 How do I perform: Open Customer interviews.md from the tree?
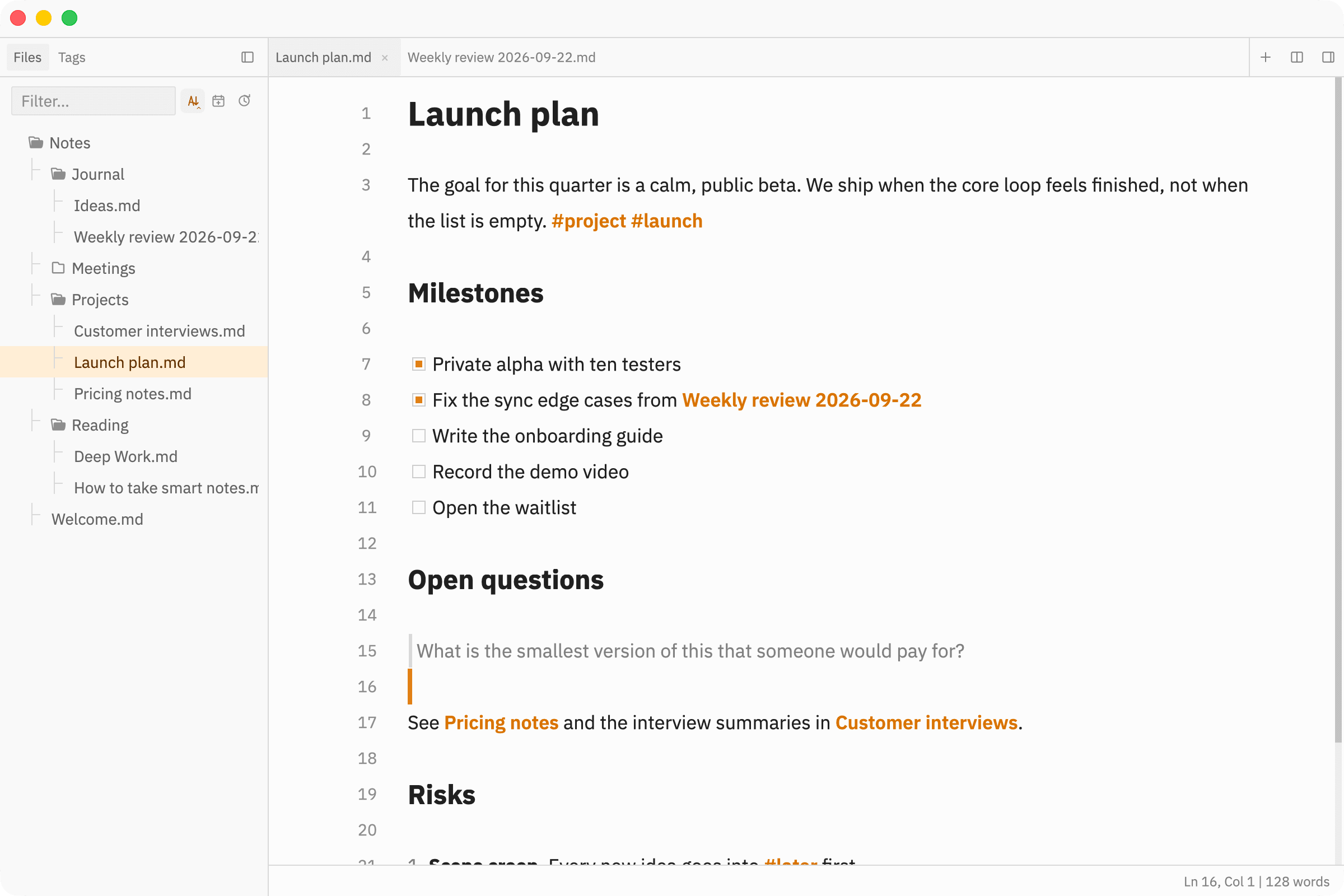point(160,332)
